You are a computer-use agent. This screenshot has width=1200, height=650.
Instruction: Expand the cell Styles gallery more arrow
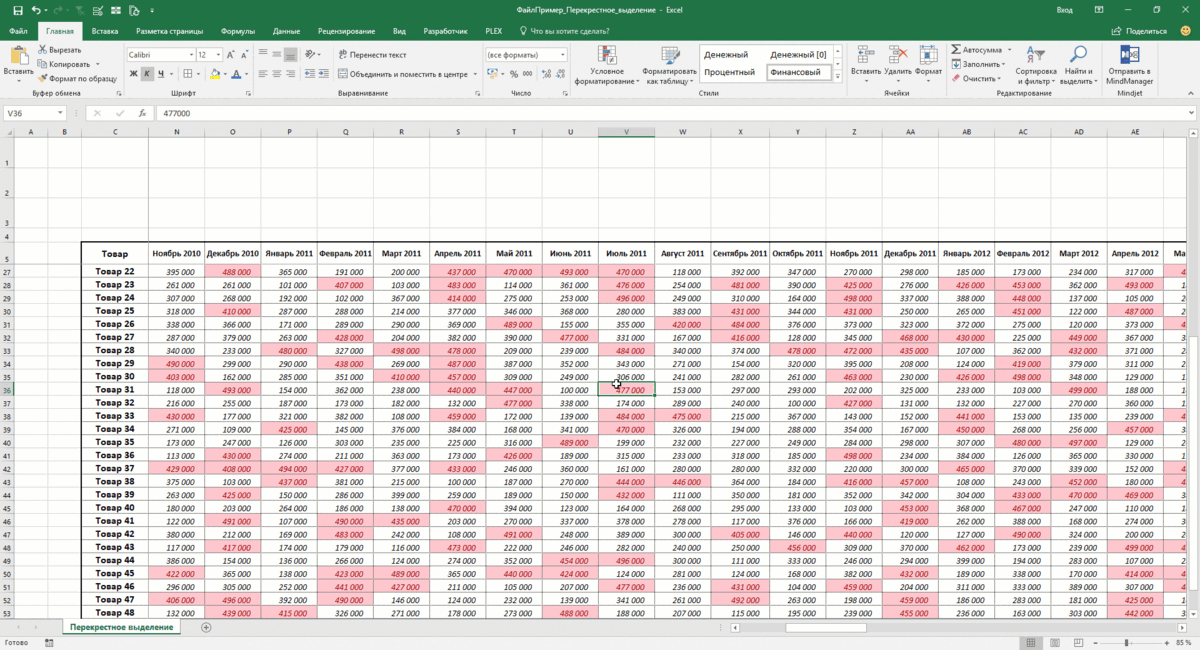pos(838,76)
